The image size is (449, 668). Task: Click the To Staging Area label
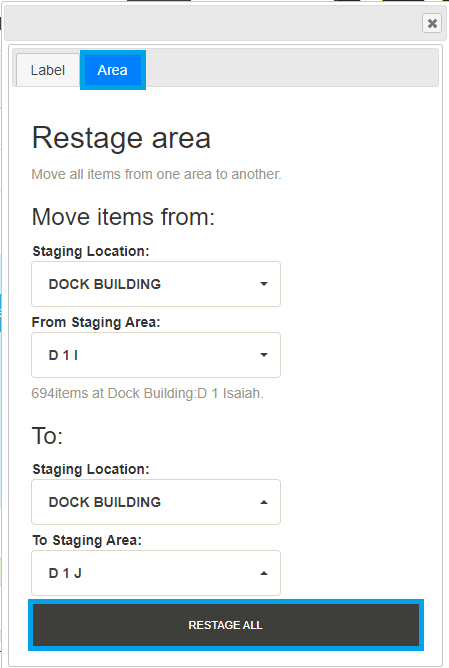[x=87, y=540]
